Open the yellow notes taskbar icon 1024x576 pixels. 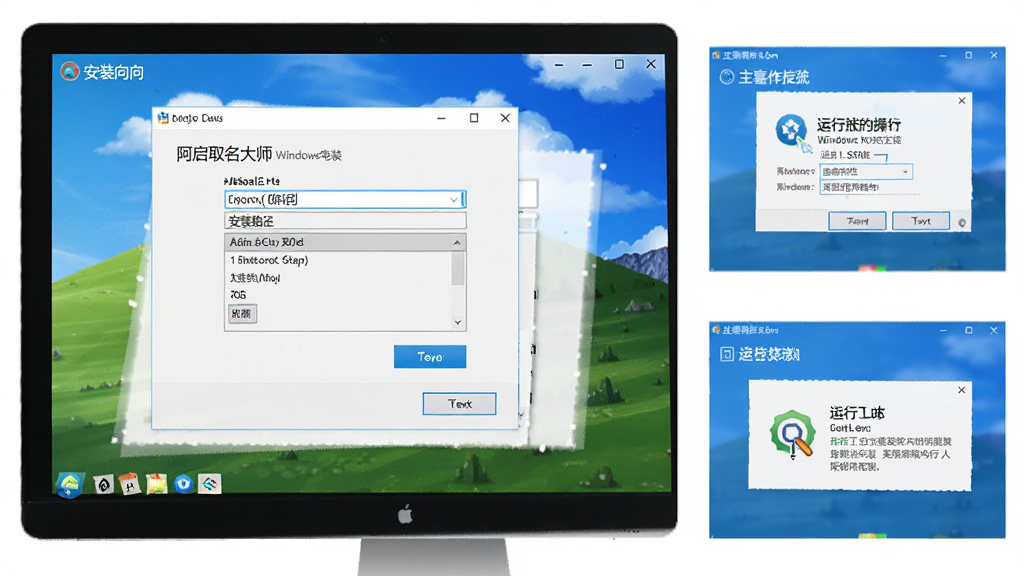click(x=157, y=484)
